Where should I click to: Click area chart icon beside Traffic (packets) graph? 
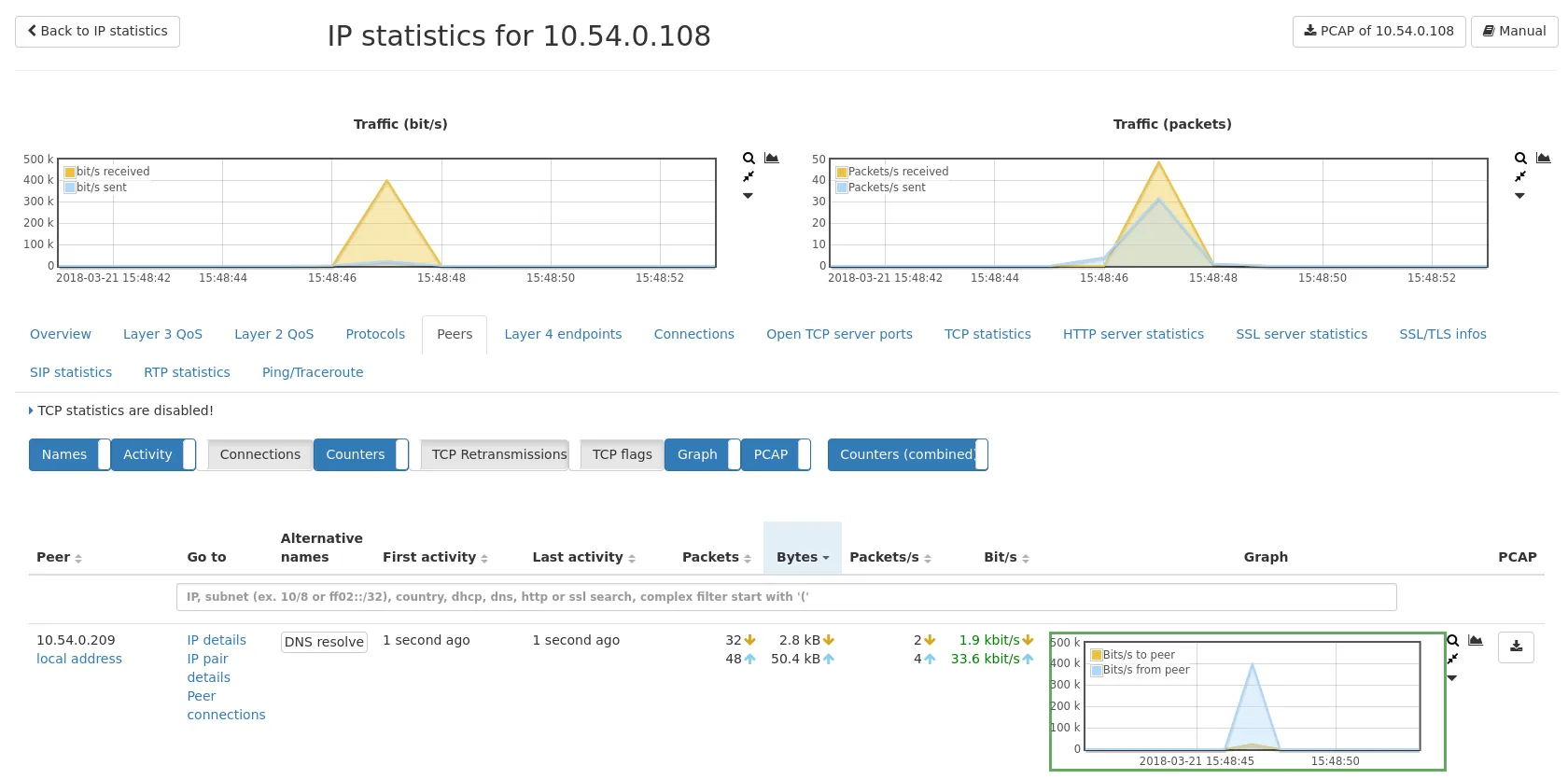point(1544,159)
